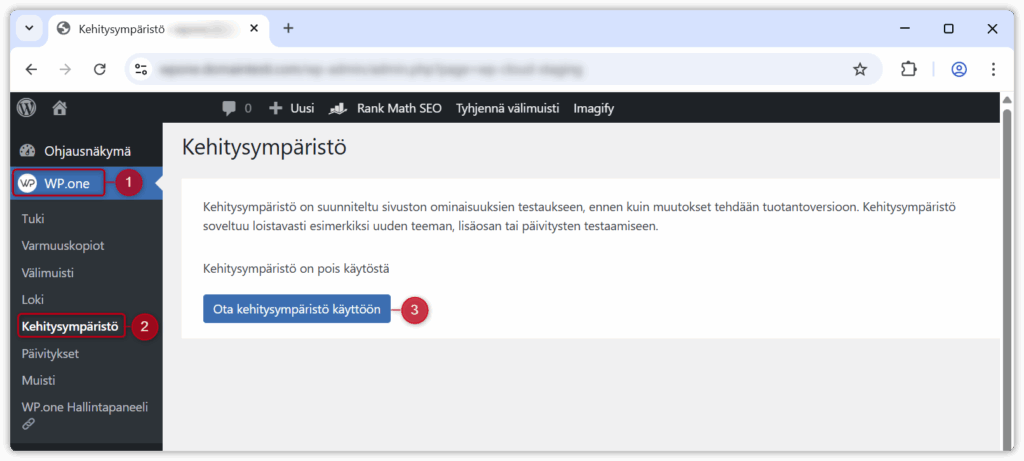The height and width of the screenshot is (461, 1024).
Task: Open the site home icon
Action: (x=60, y=107)
